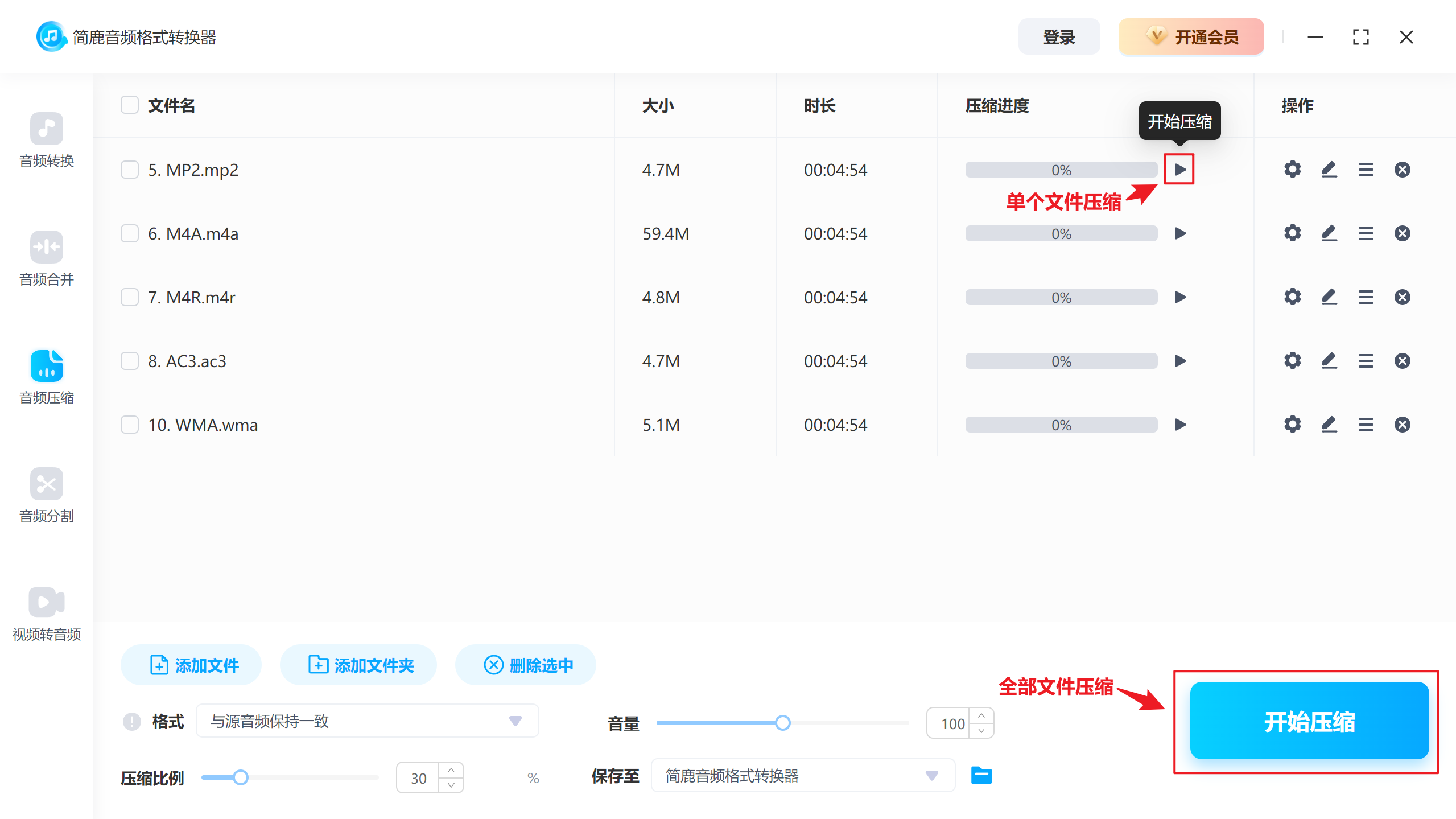Image resolution: width=1456 pixels, height=819 pixels.
Task: Open the detail list icon for AC3.ac3
Action: click(1366, 360)
